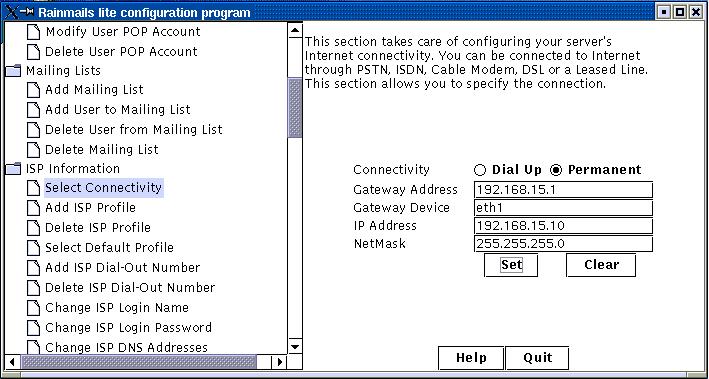Click the horizontal scrollbar left arrow
Image resolution: width=709 pixels, height=379 pixels.
(x=12, y=362)
